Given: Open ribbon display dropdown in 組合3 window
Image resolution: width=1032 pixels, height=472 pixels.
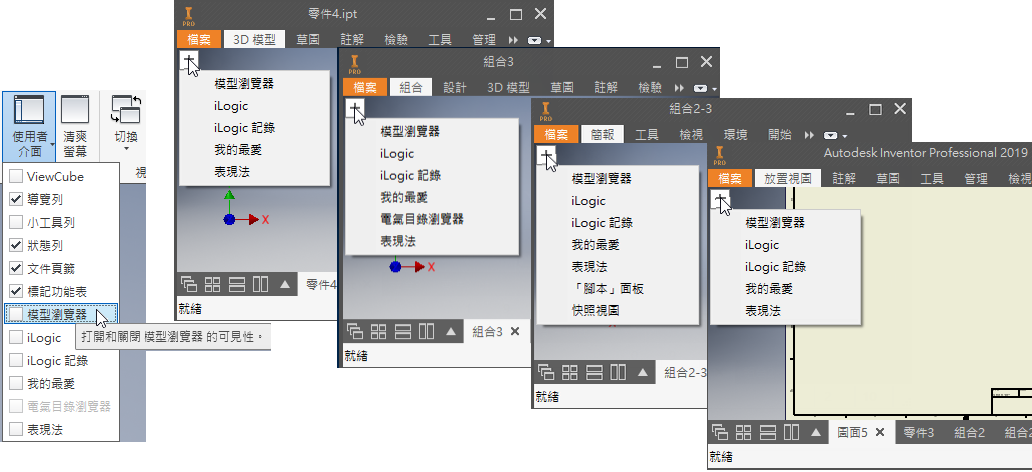Looking at the screenshot, I should pos(704,89).
